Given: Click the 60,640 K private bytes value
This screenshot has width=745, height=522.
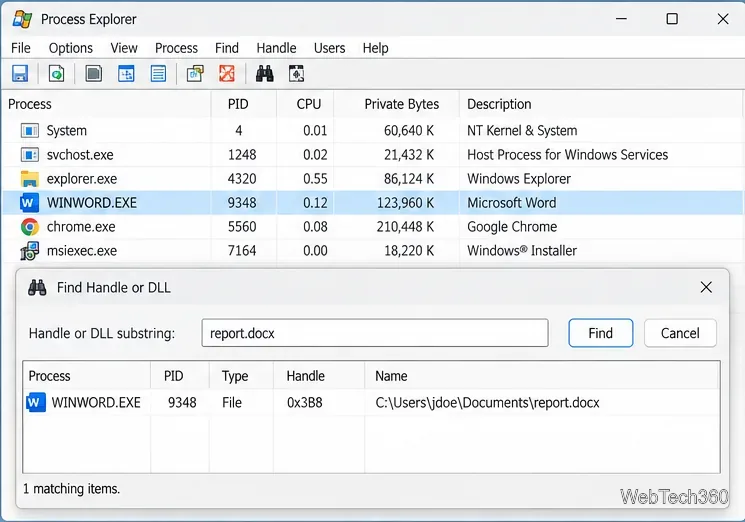Looking at the screenshot, I should pos(409,130).
